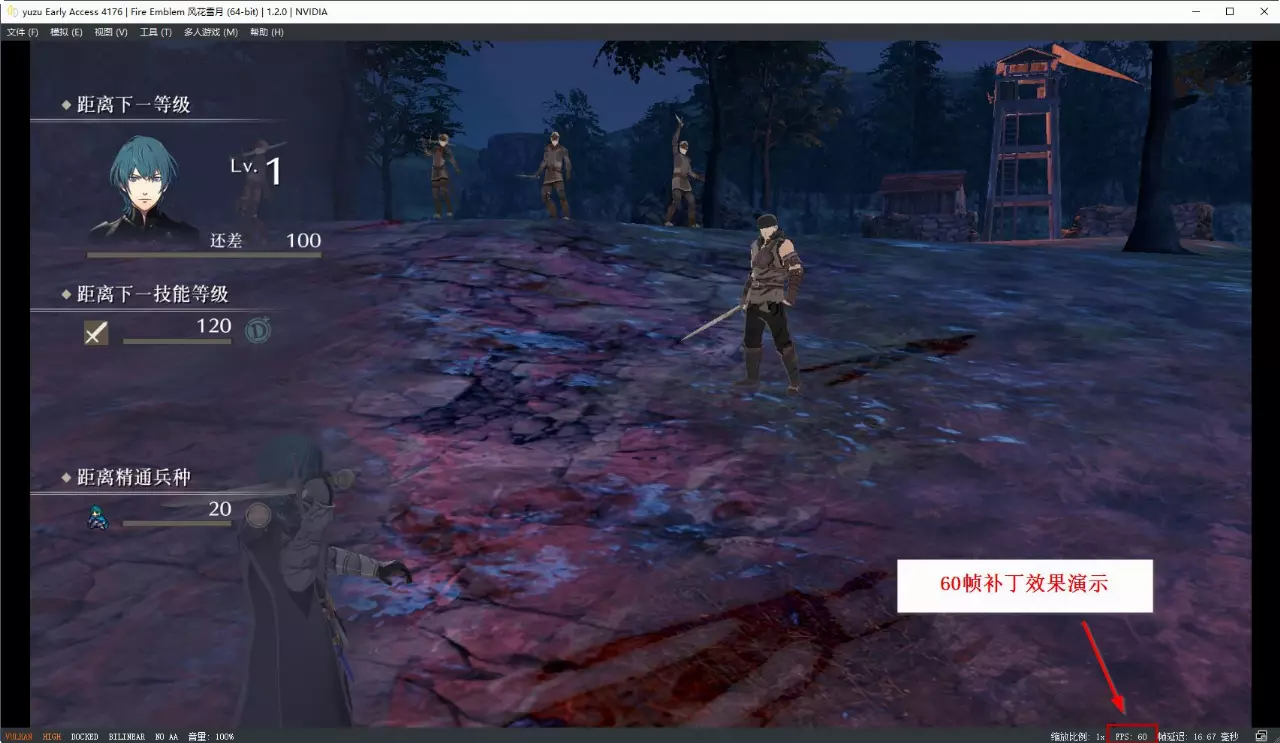This screenshot has width=1280, height=743.
Task: Toggle DOCKED mode in status bar
Action: click(x=85, y=736)
